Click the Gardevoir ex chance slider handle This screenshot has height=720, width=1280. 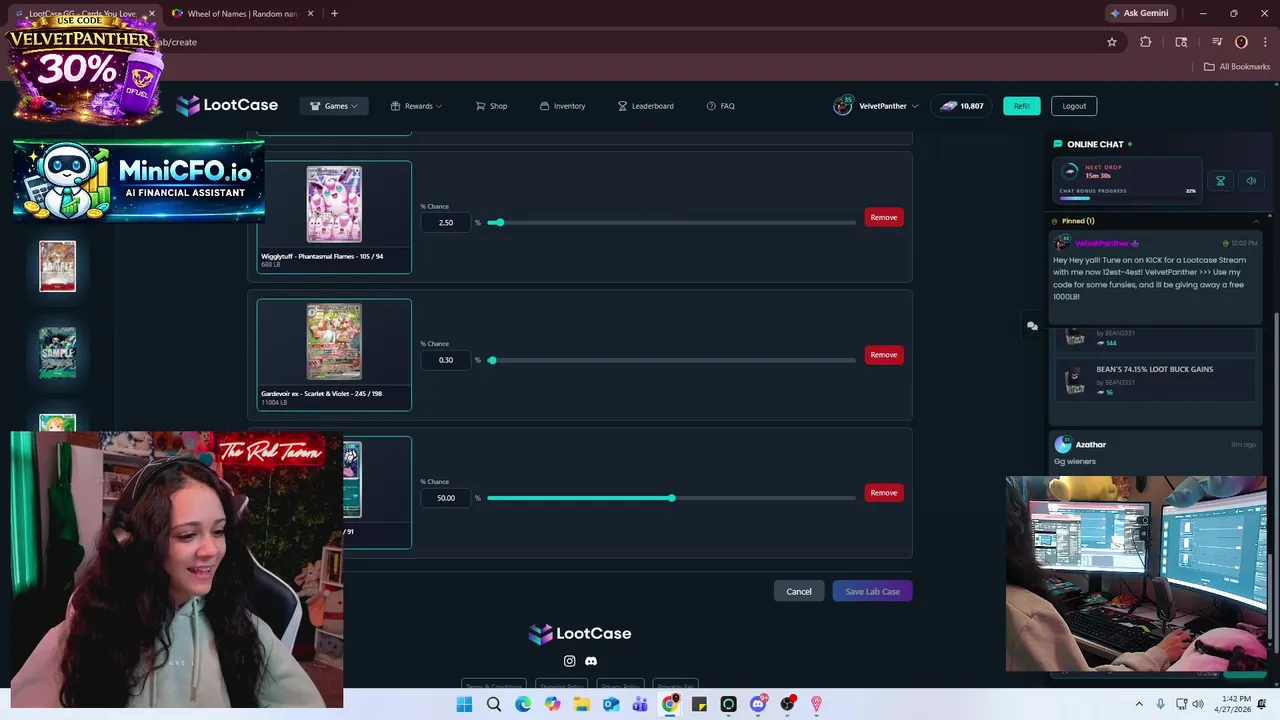pyautogui.click(x=491, y=360)
